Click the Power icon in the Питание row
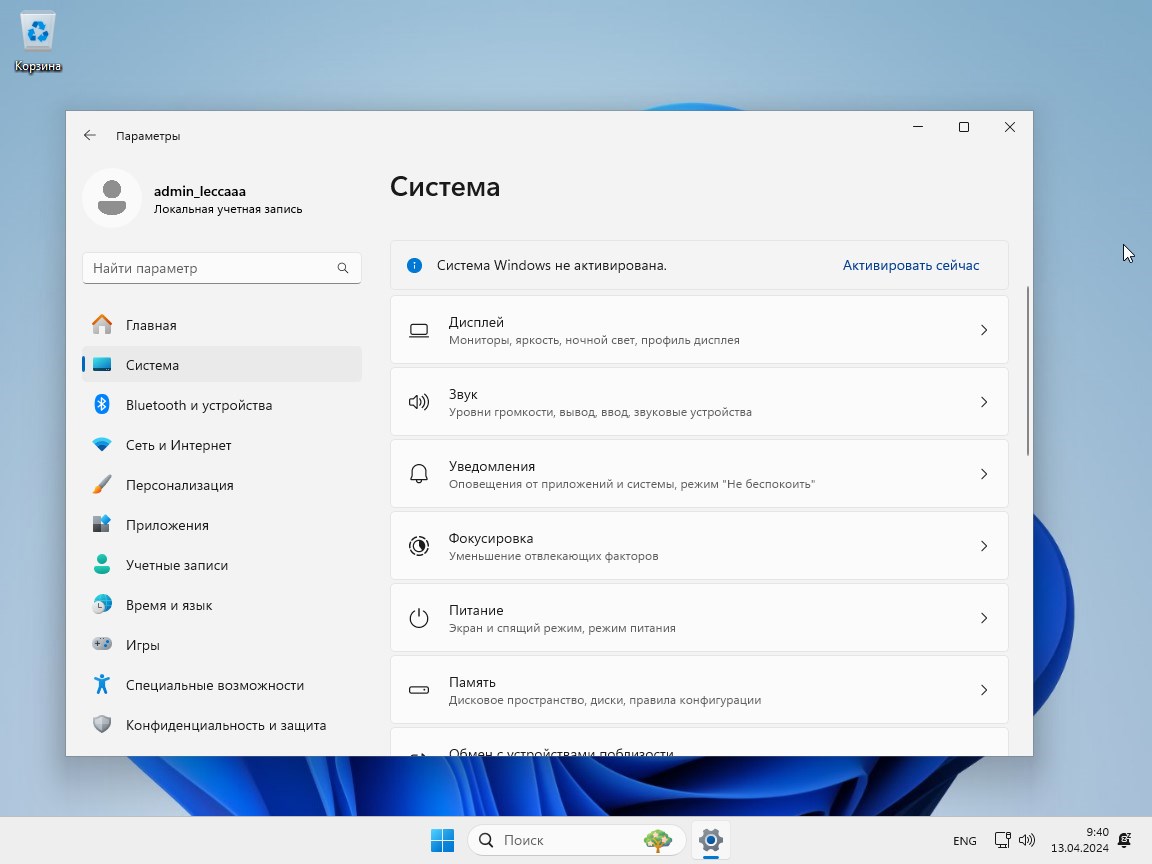 [419, 618]
